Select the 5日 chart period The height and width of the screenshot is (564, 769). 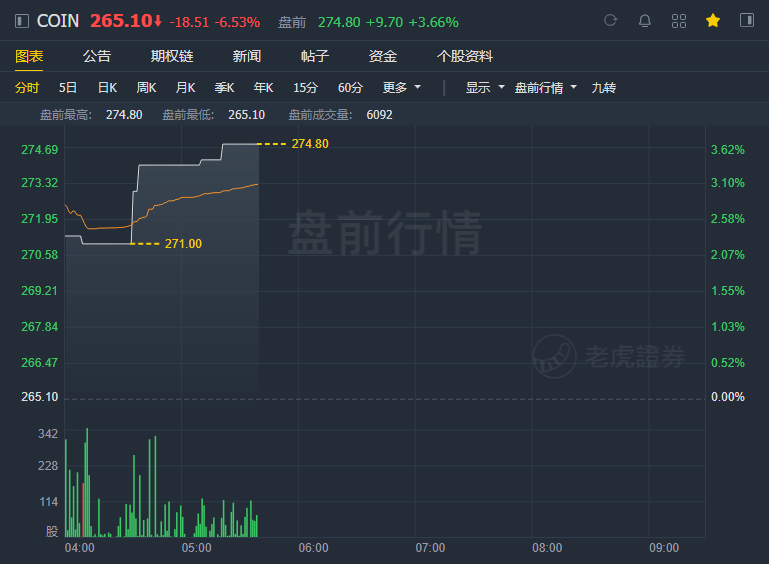pyautogui.click(x=68, y=88)
